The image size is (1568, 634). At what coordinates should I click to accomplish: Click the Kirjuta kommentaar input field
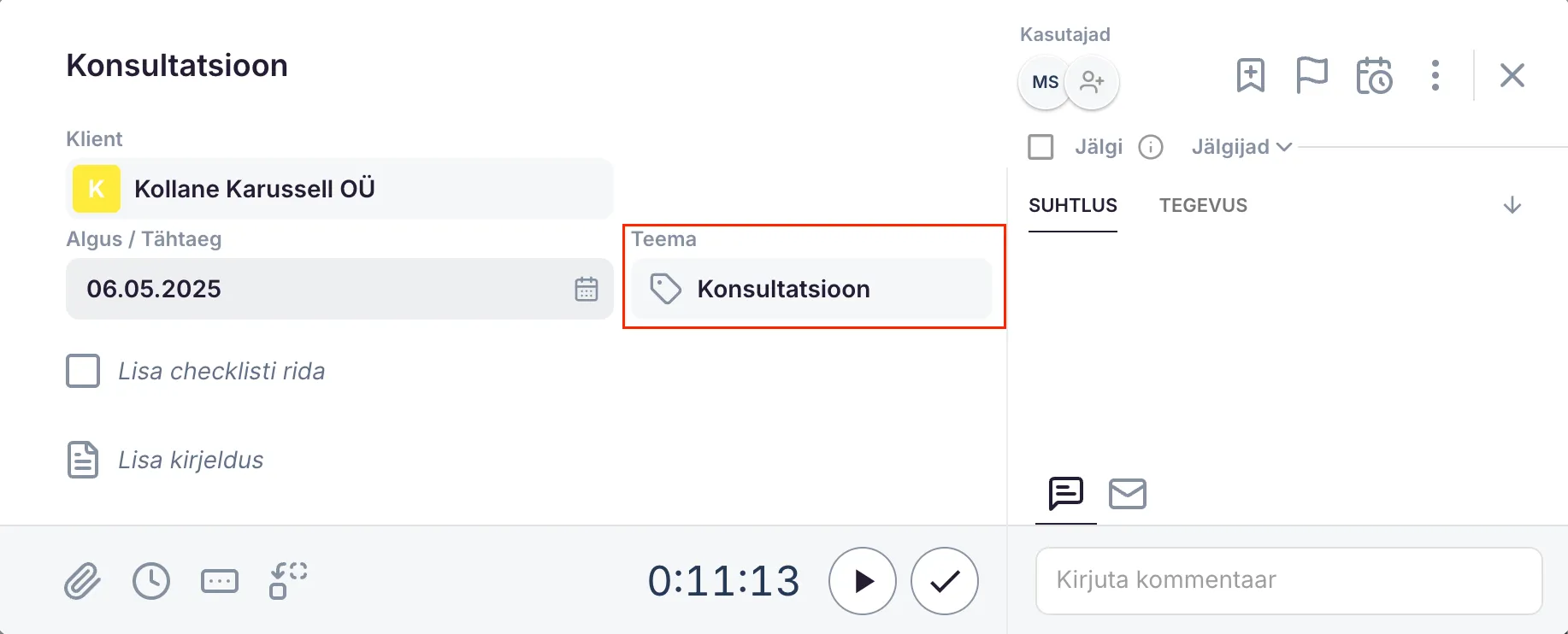1288,580
